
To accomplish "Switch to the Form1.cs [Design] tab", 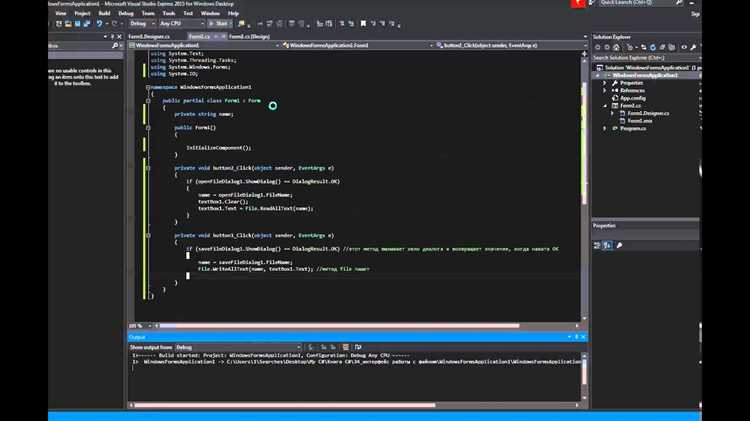I will (249, 36).
